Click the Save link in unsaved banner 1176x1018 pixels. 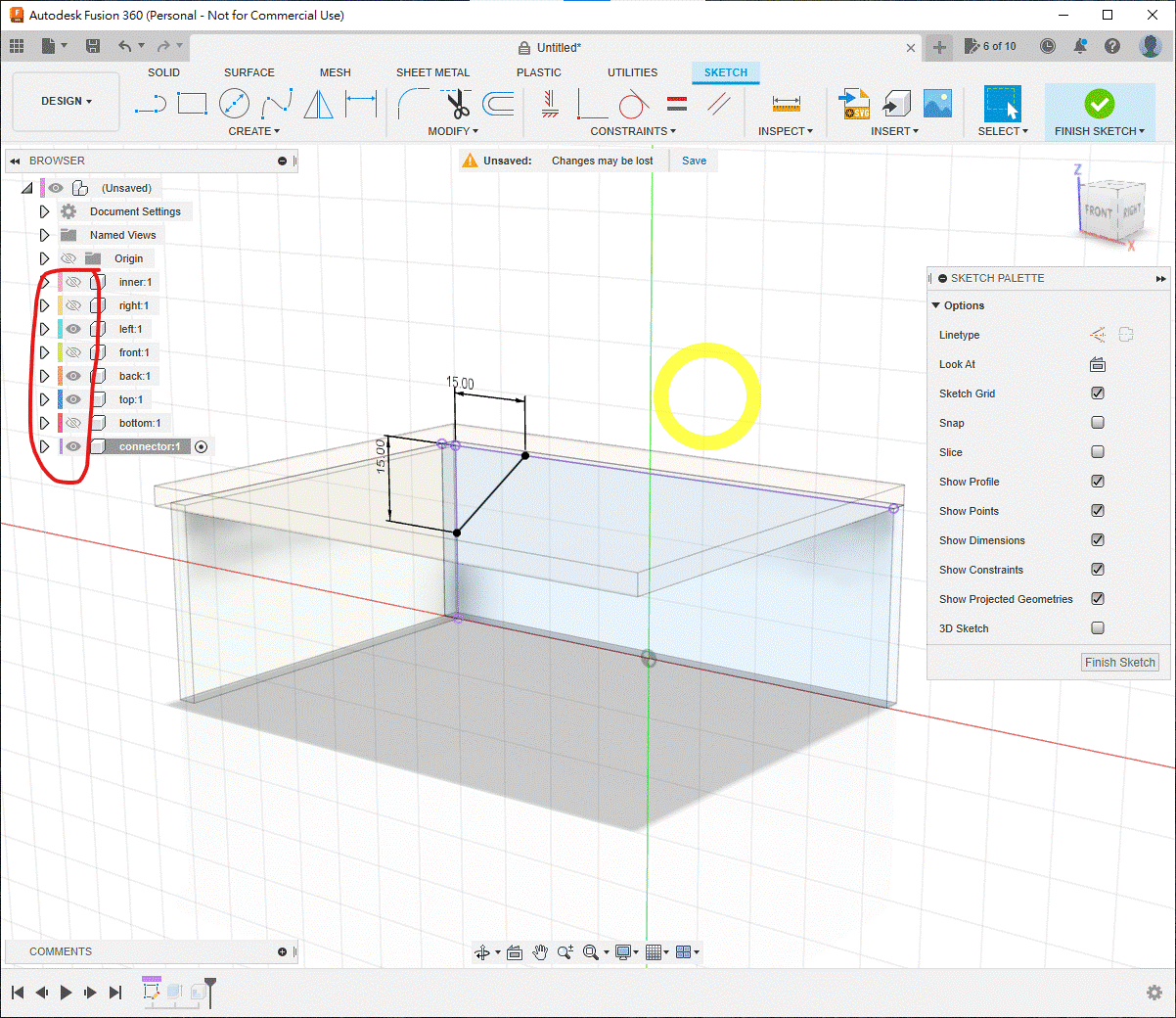click(x=694, y=161)
